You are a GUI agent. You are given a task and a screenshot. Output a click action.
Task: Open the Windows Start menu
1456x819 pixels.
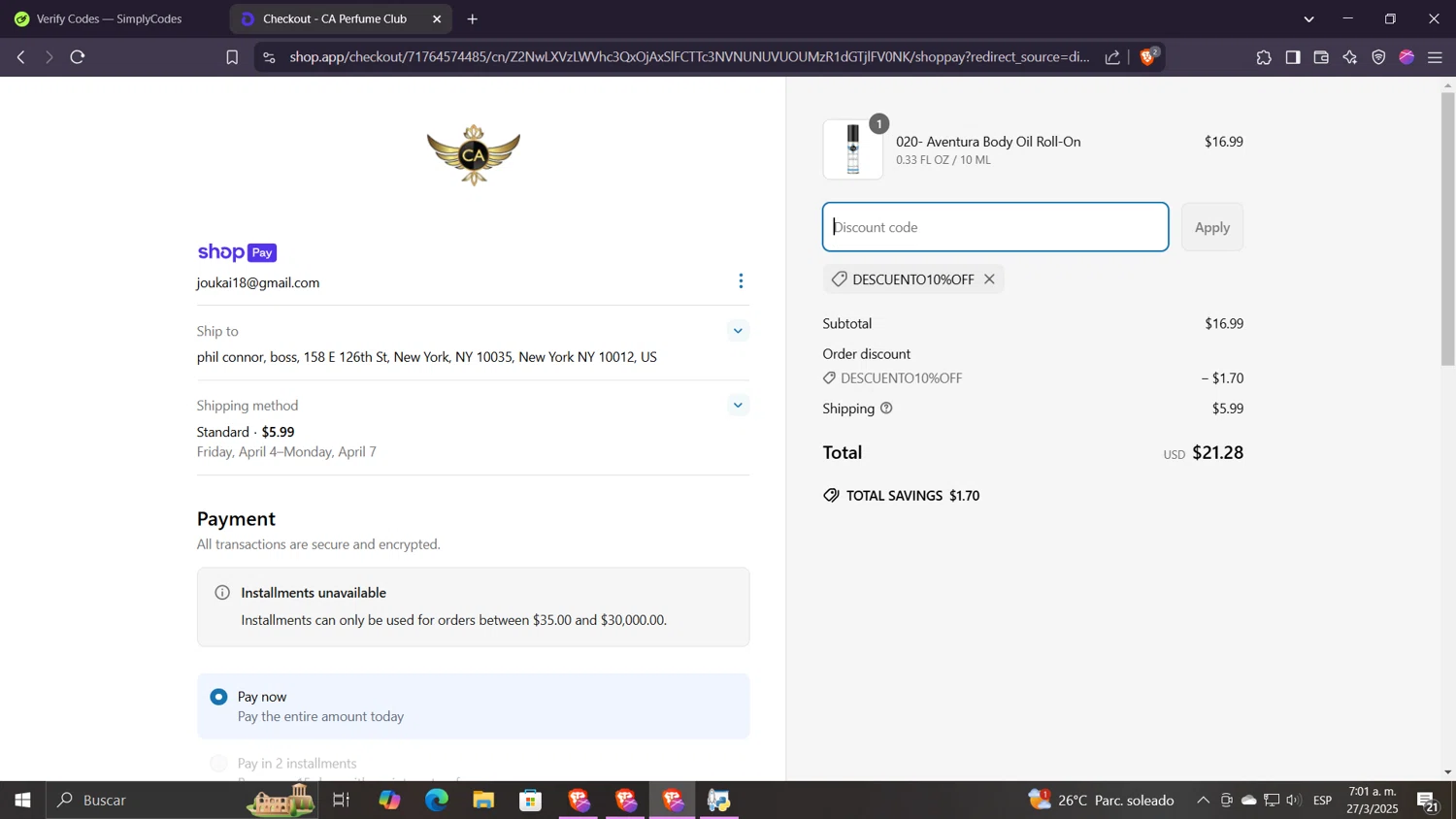point(22,800)
